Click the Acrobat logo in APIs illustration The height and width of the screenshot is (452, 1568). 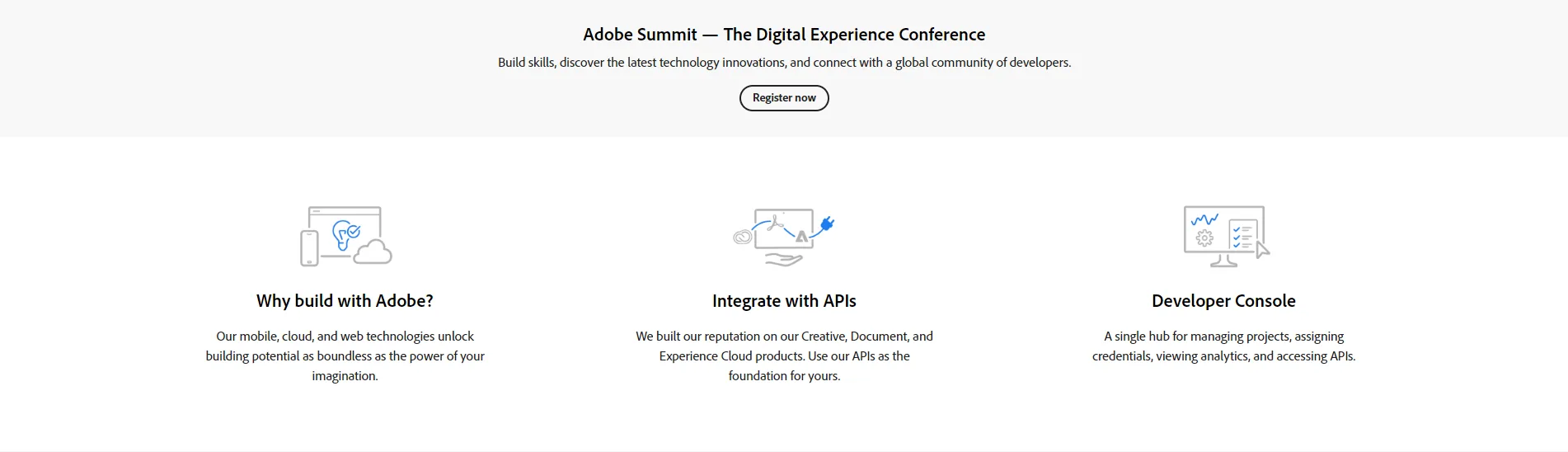(x=775, y=223)
